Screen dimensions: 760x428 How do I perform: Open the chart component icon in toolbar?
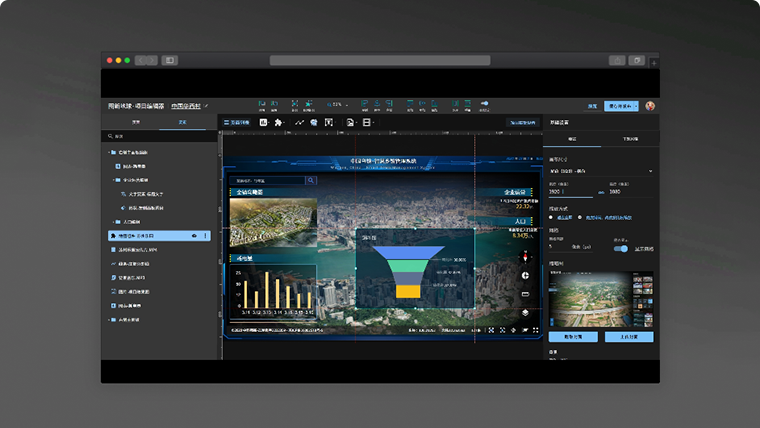(x=263, y=122)
